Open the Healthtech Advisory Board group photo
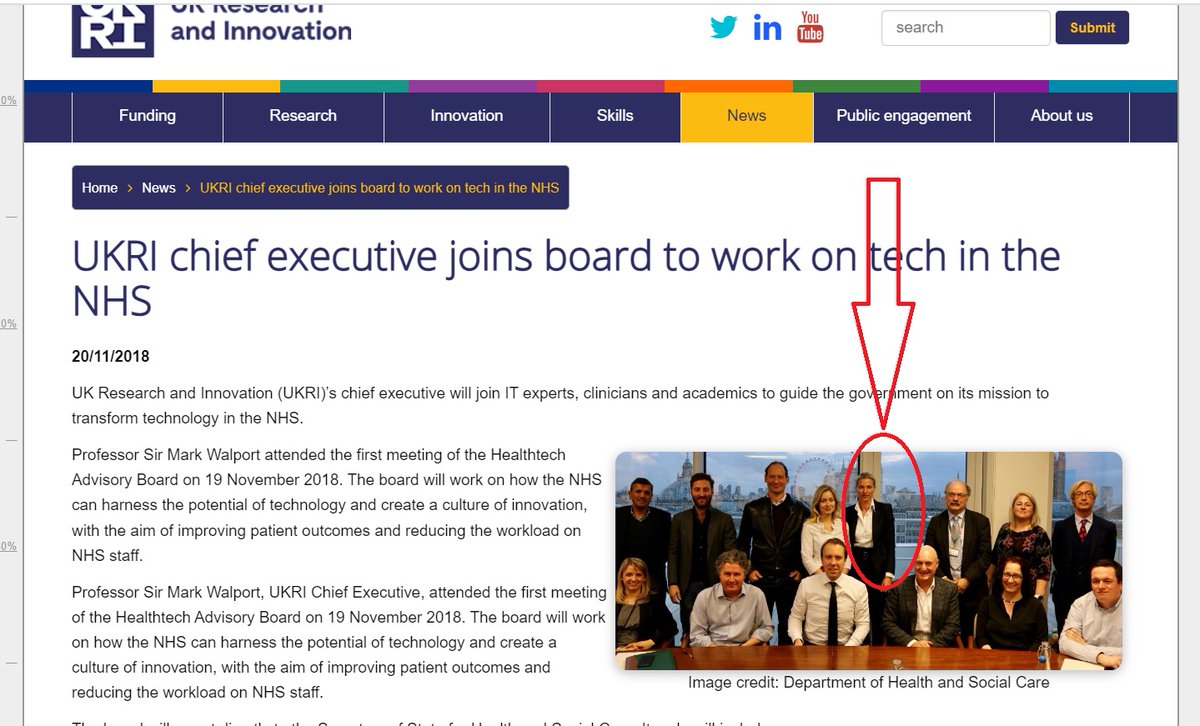 point(868,560)
